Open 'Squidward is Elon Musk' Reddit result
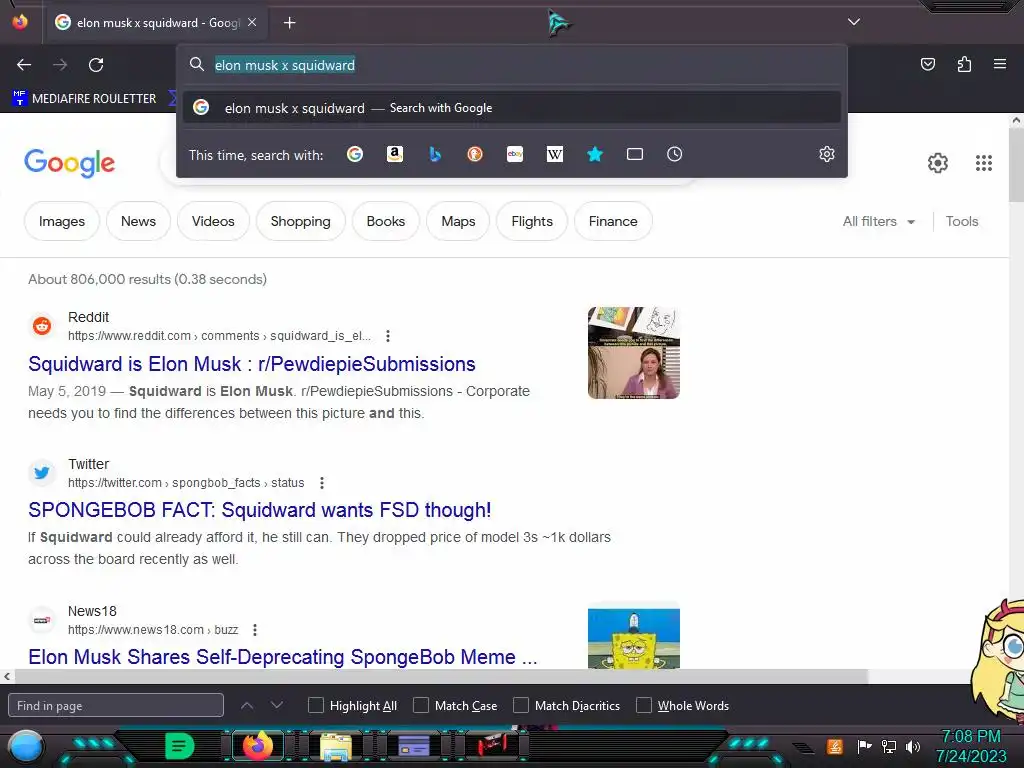 [251, 364]
